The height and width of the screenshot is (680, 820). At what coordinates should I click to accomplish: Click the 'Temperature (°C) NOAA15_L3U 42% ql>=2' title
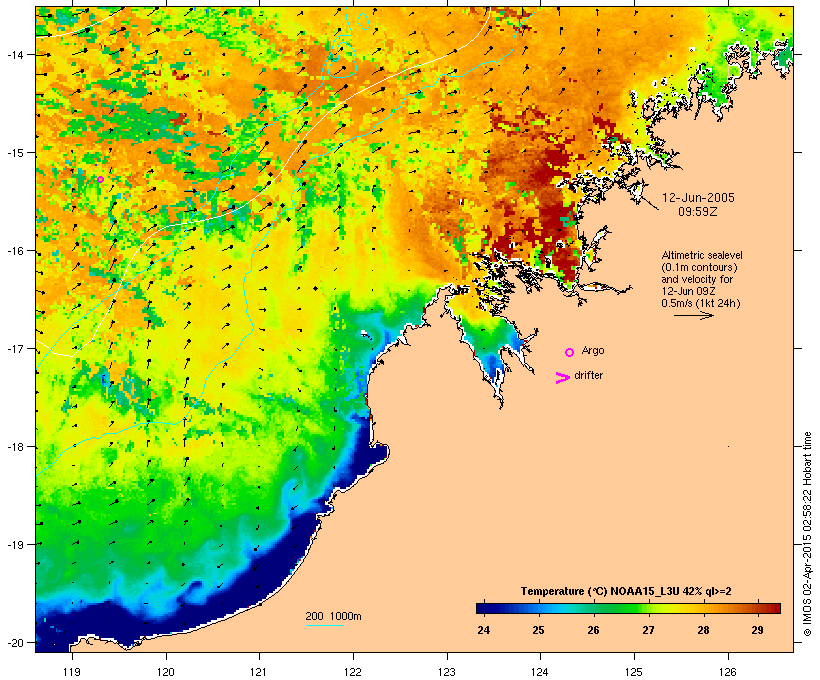626,592
